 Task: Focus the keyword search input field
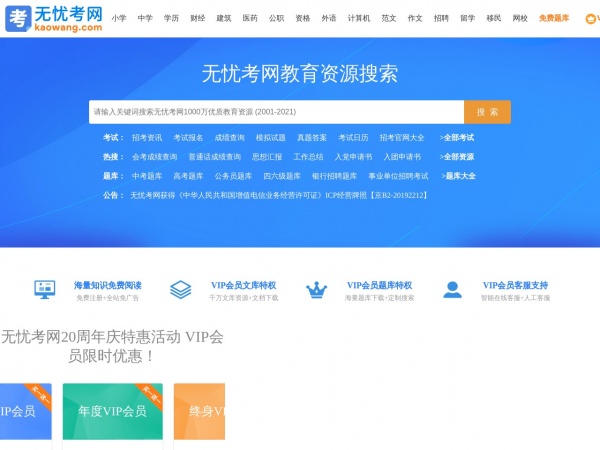276,112
